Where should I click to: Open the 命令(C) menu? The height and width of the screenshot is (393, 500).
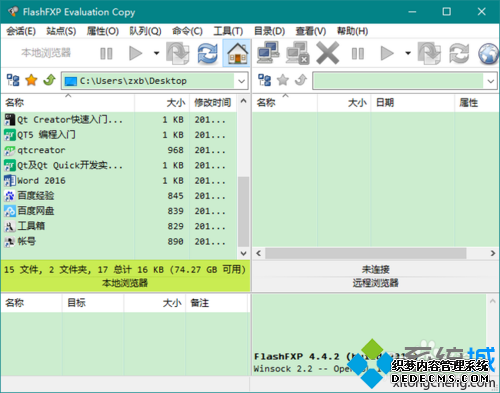[187, 31]
